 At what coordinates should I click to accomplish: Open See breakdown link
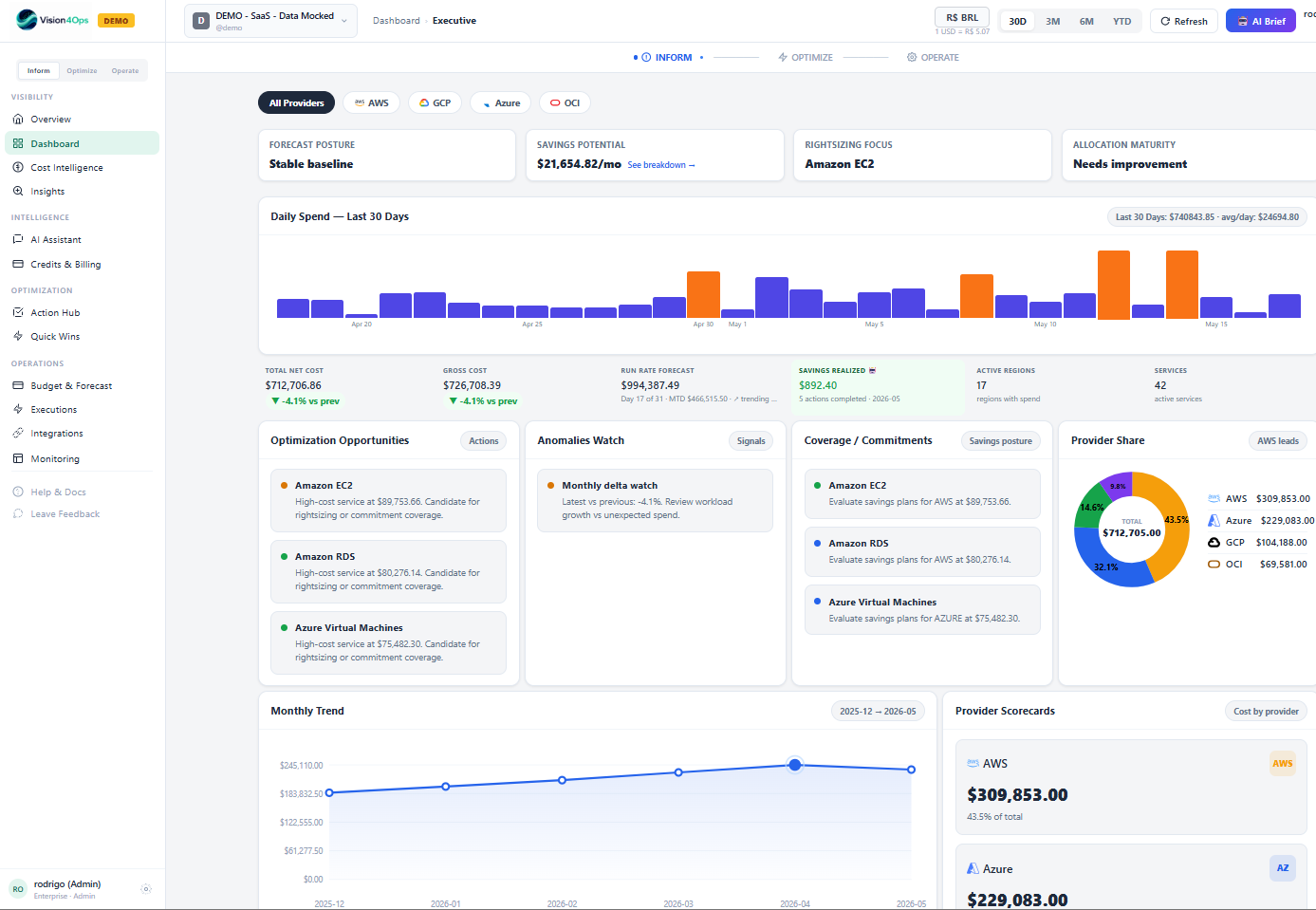(x=661, y=165)
